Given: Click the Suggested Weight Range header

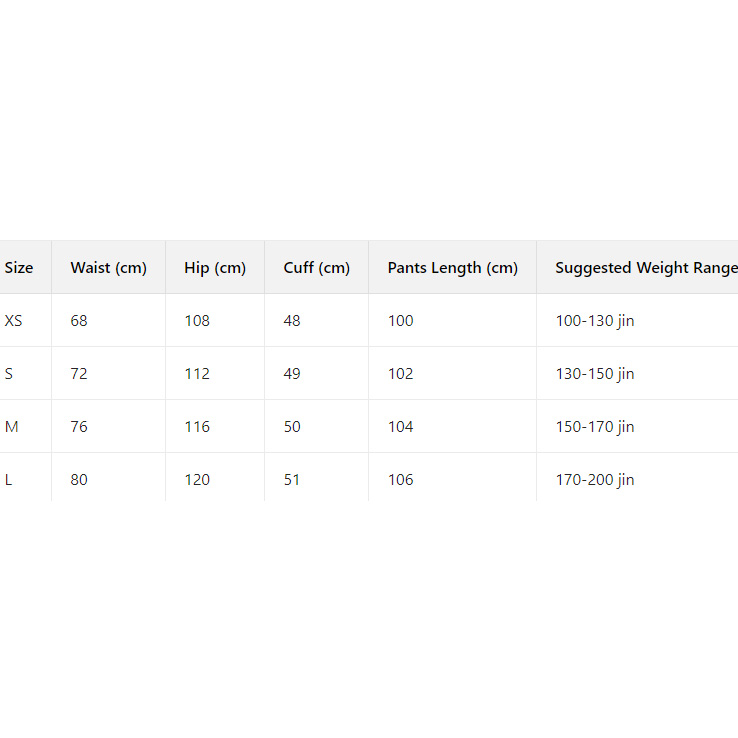Looking at the screenshot, I should [646, 268].
